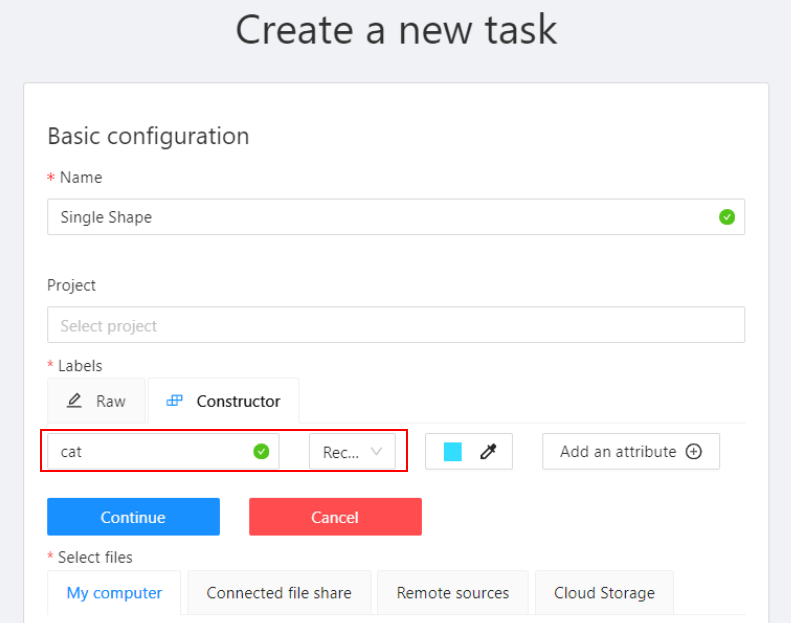Viewport: 791px width, 623px height.
Task: Open the Select project dropdown
Action: point(396,325)
